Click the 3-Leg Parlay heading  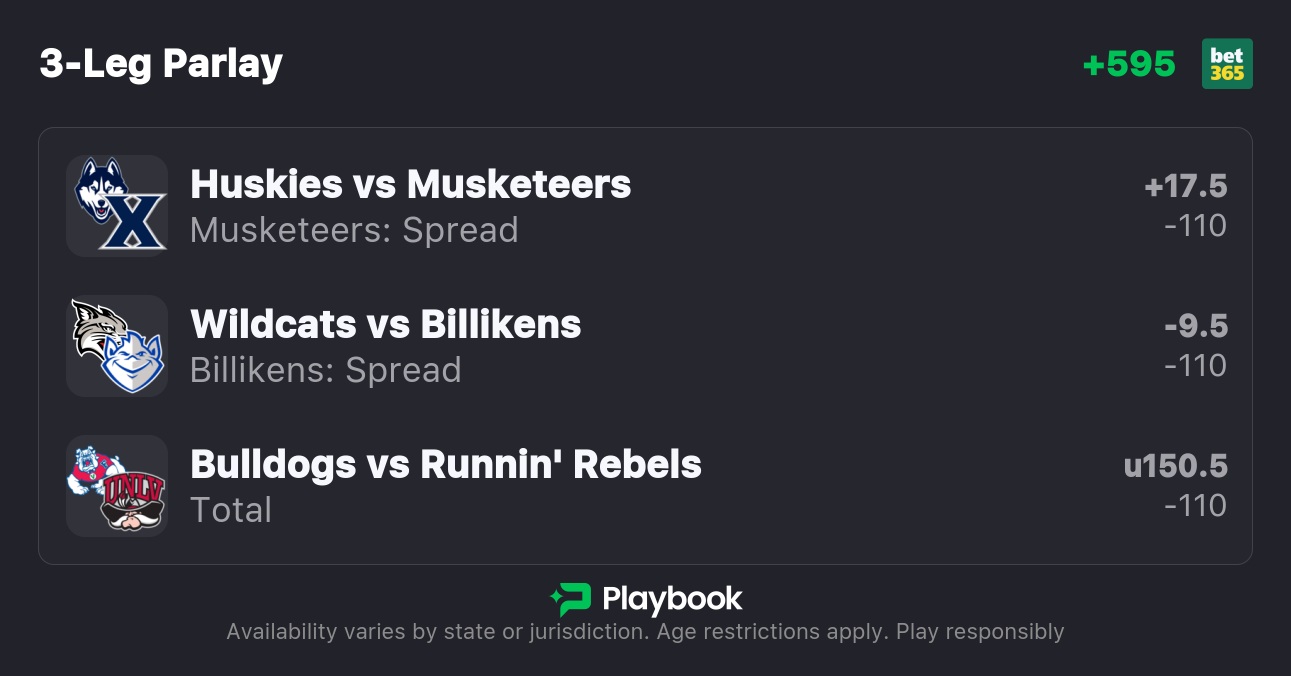[161, 64]
